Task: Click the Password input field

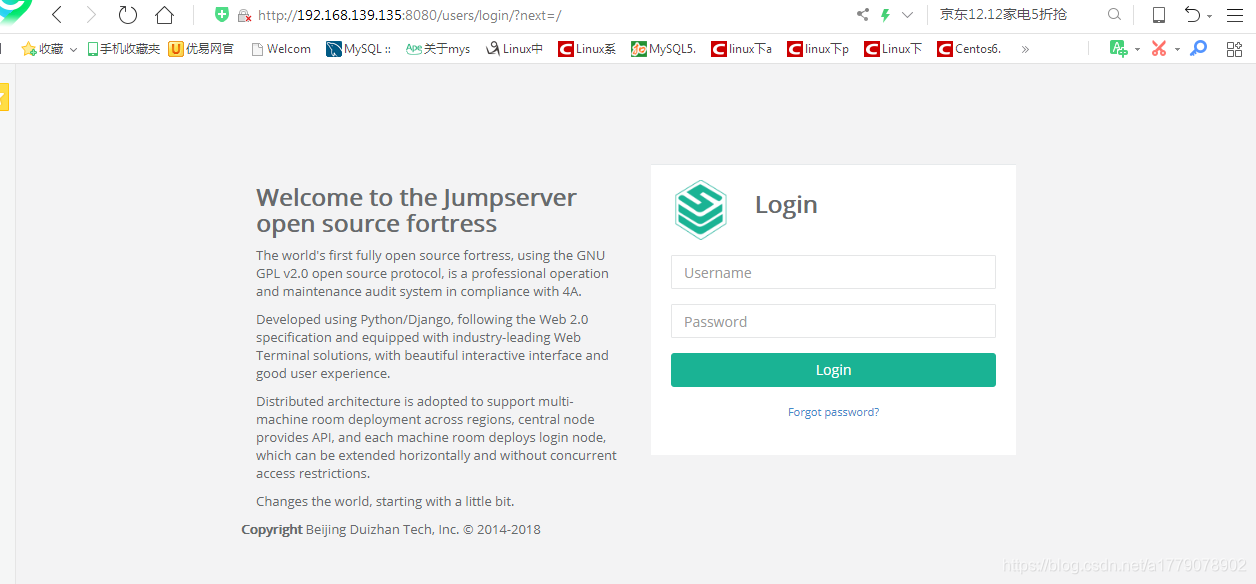Action: tap(833, 321)
